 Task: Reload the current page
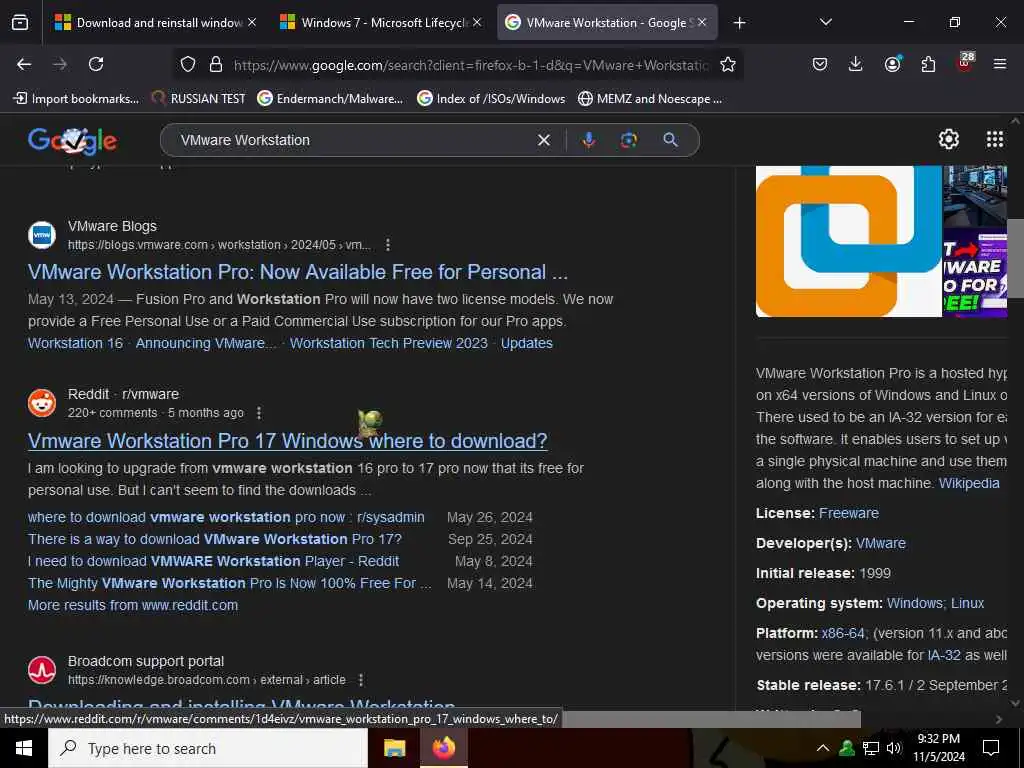point(96,64)
